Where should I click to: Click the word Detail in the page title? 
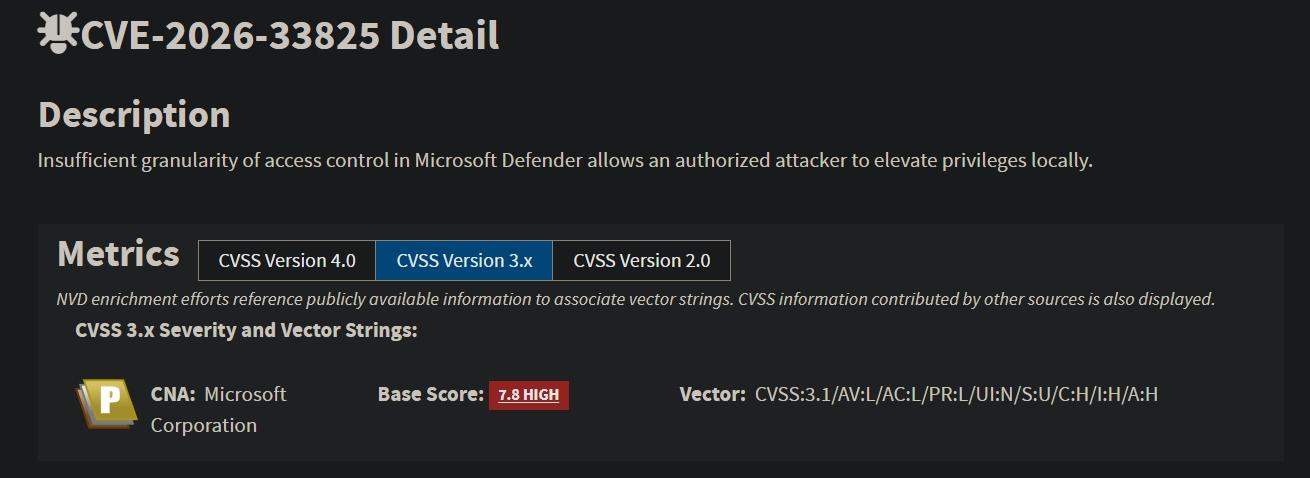pyautogui.click(x=444, y=36)
